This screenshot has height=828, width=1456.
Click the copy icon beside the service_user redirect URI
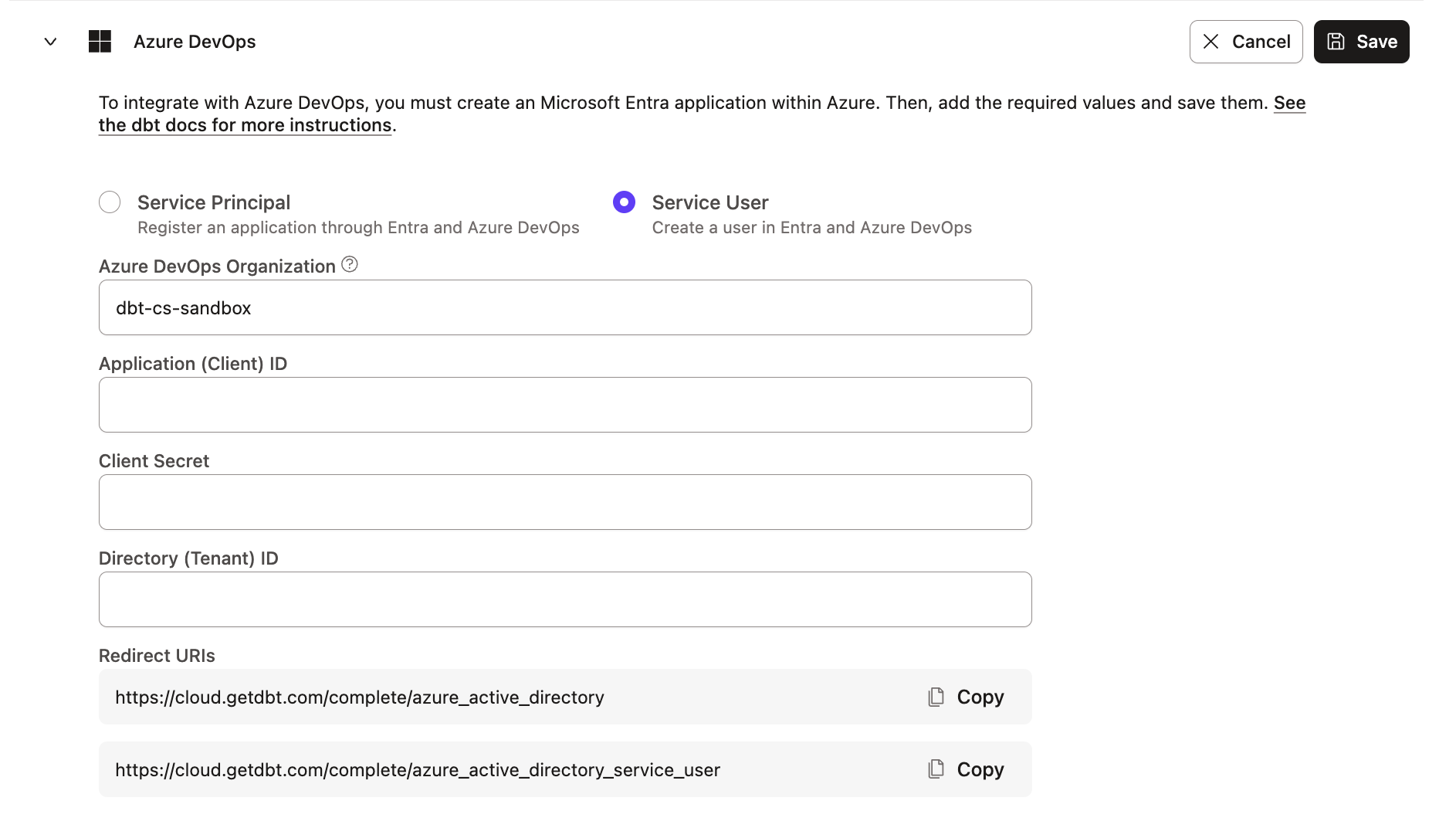click(936, 769)
